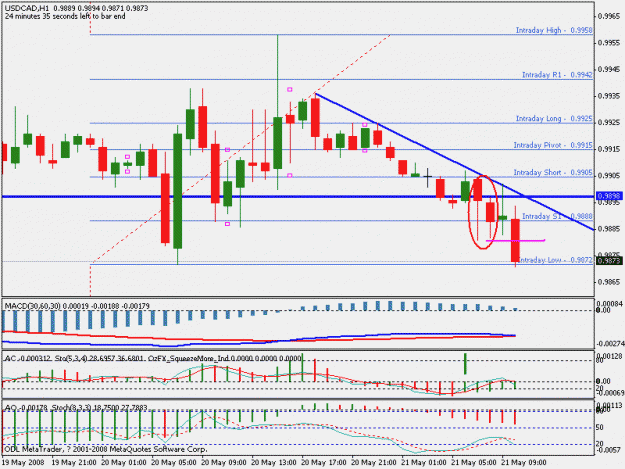Select the 'Intraday Long - 0.9925' label
This screenshot has height=469, width=625.
click(x=554, y=119)
